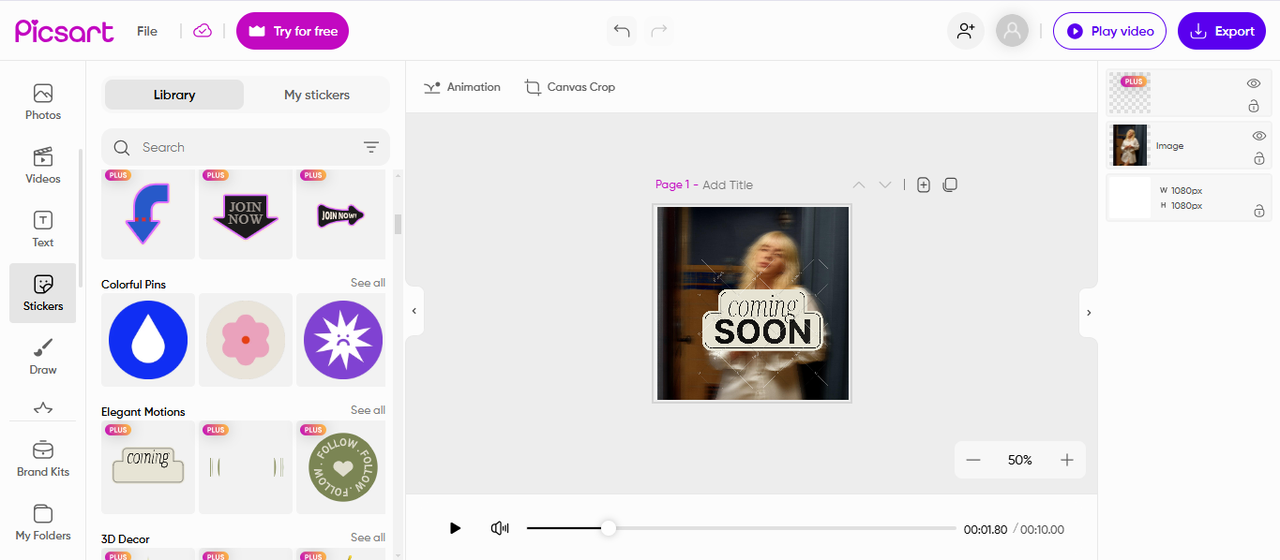The height and width of the screenshot is (560, 1280).
Task: Click Add Title page name field
Action: point(727,185)
